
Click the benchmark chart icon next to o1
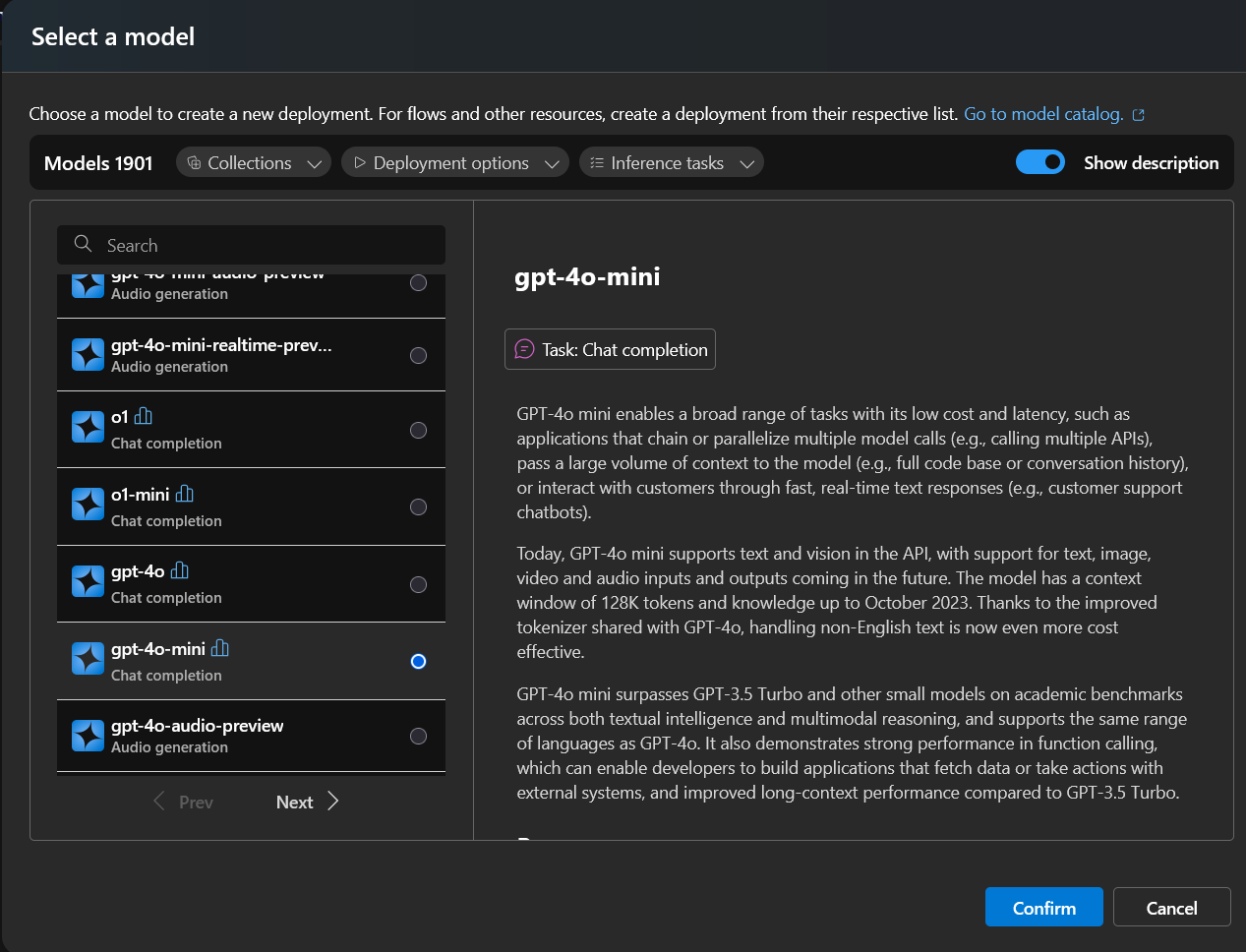coord(142,416)
